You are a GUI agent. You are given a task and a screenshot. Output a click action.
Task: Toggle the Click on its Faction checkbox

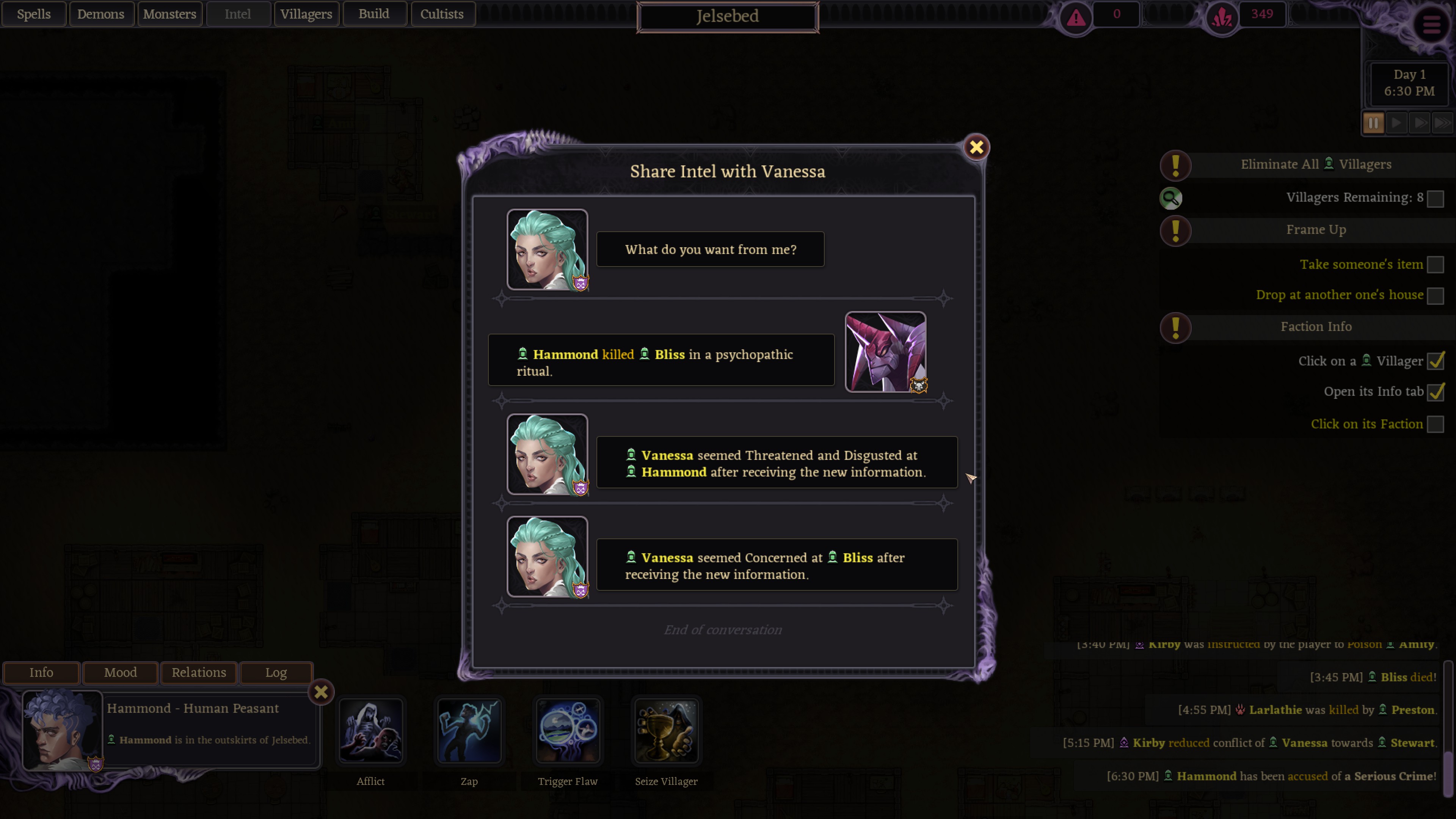[1435, 425]
